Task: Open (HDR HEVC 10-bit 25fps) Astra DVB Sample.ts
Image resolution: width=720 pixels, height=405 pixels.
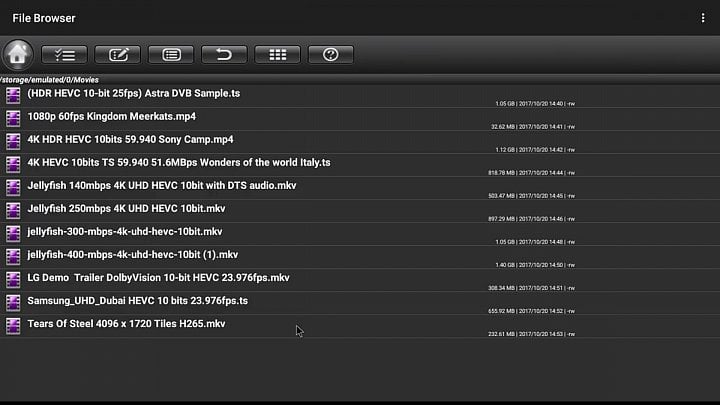Action: 134,93
